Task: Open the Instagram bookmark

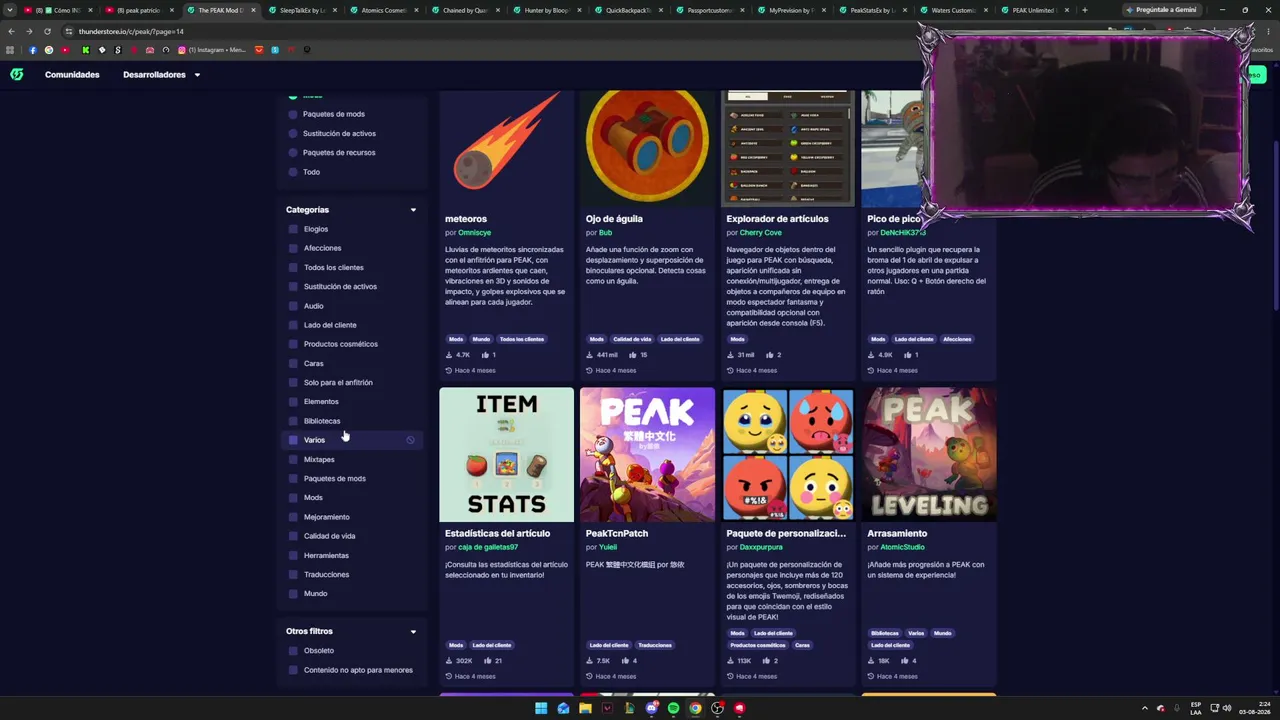Action: (x=211, y=50)
